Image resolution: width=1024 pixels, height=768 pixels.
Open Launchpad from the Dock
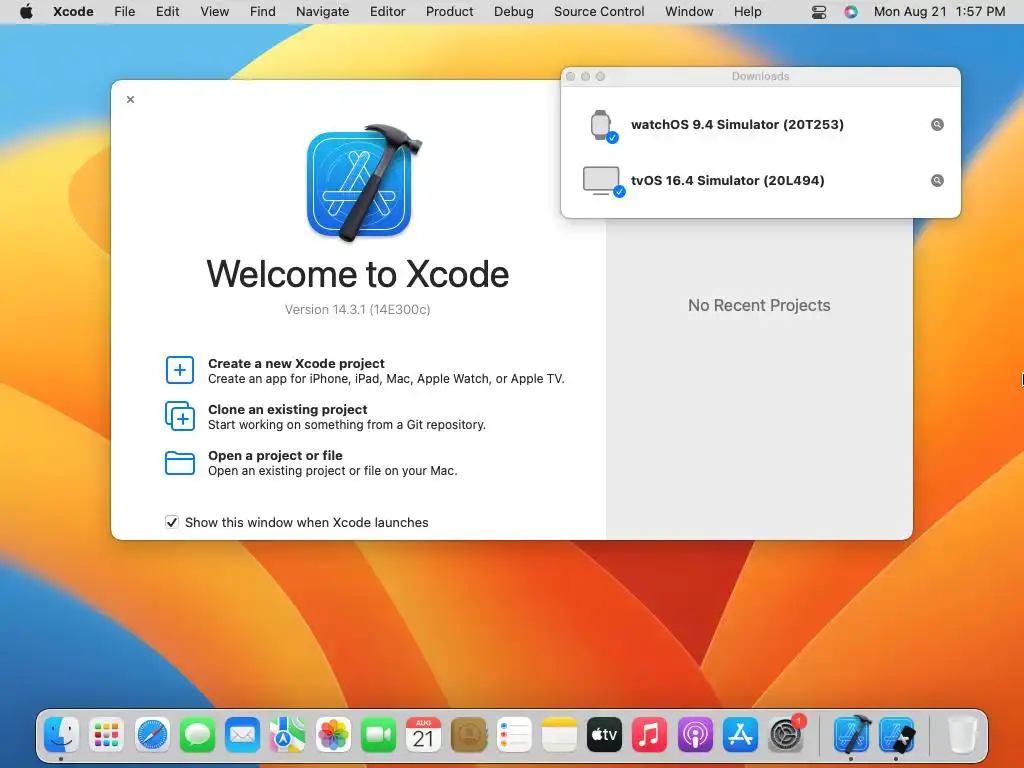coord(106,735)
